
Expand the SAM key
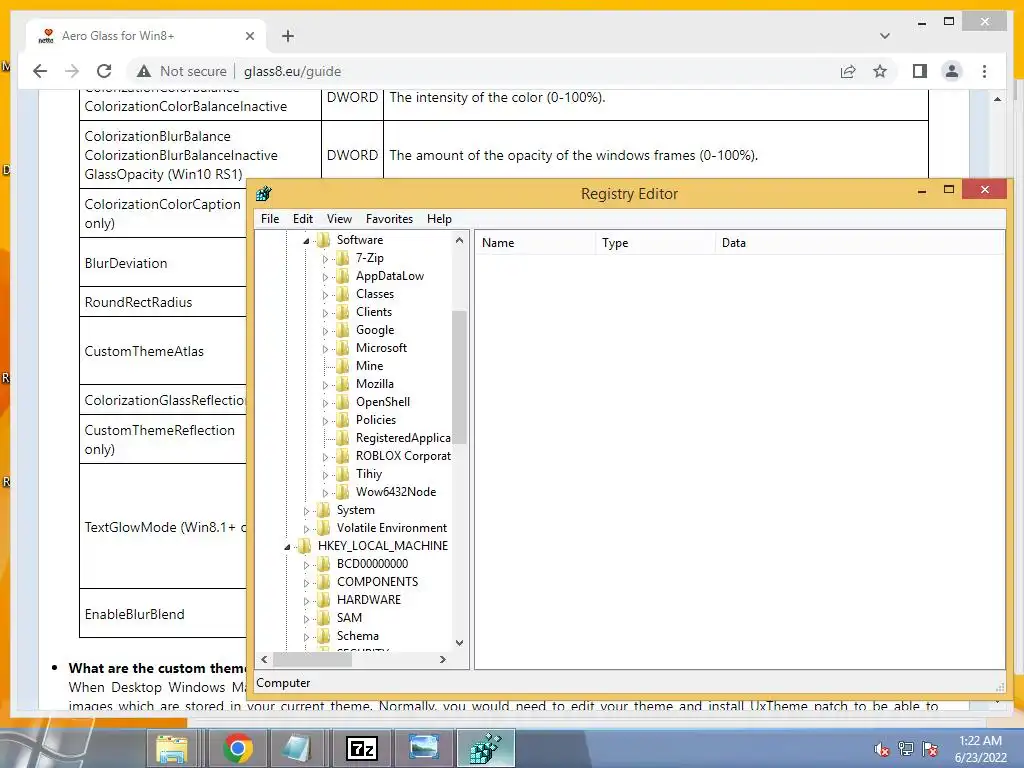pos(306,618)
